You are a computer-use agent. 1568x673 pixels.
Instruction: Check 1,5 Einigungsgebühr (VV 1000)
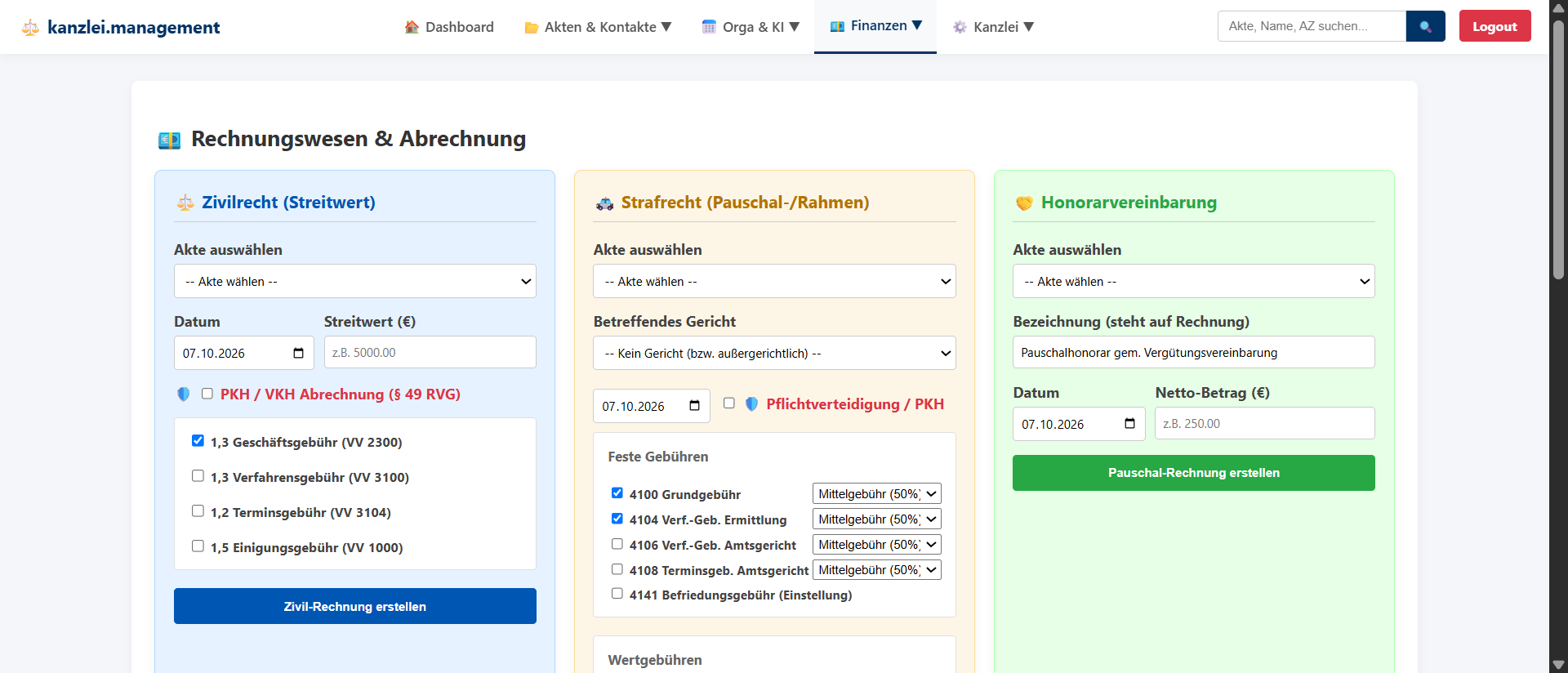(x=198, y=546)
